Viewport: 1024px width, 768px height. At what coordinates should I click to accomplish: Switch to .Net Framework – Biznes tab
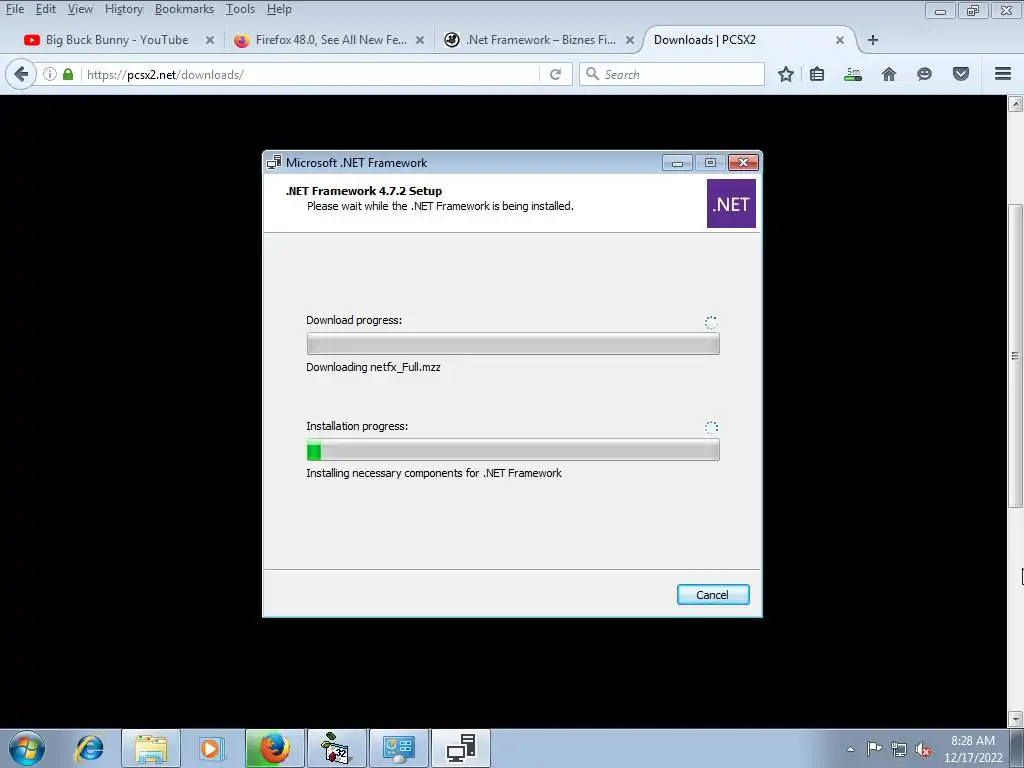click(530, 40)
